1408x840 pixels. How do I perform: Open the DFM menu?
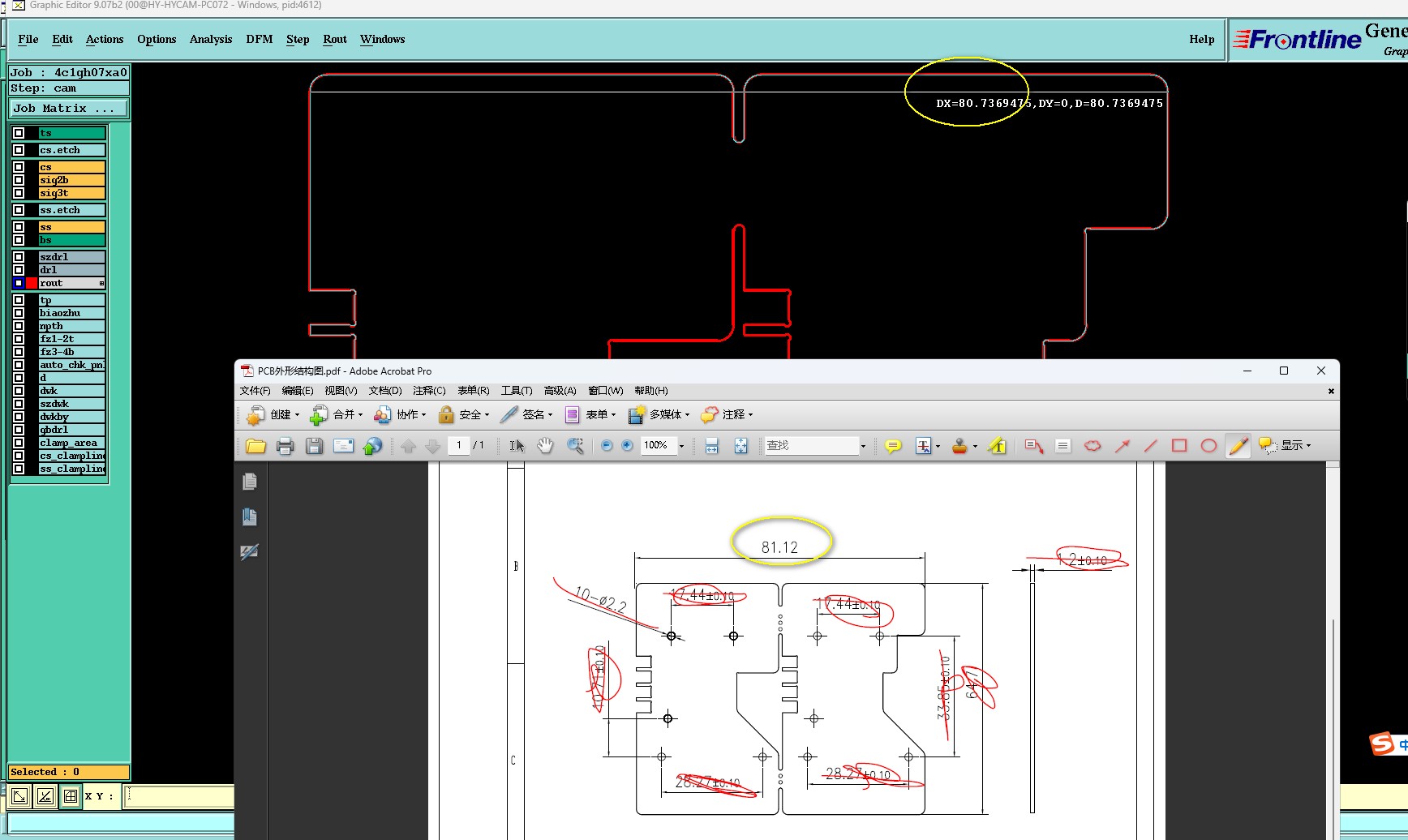[260, 39]
